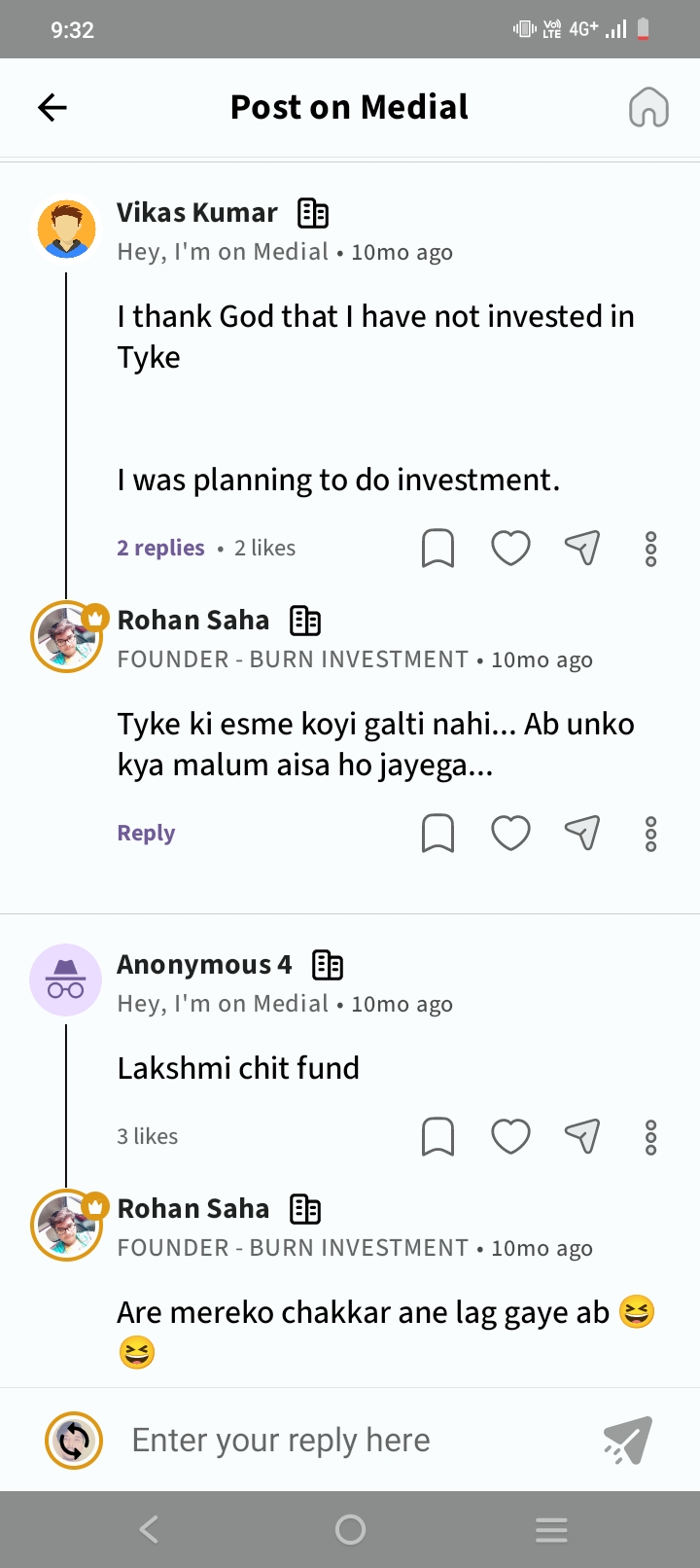Open Vikas Kumar's profile picture
Viewport: 700px width, 1568px height.
click(66, 230)
